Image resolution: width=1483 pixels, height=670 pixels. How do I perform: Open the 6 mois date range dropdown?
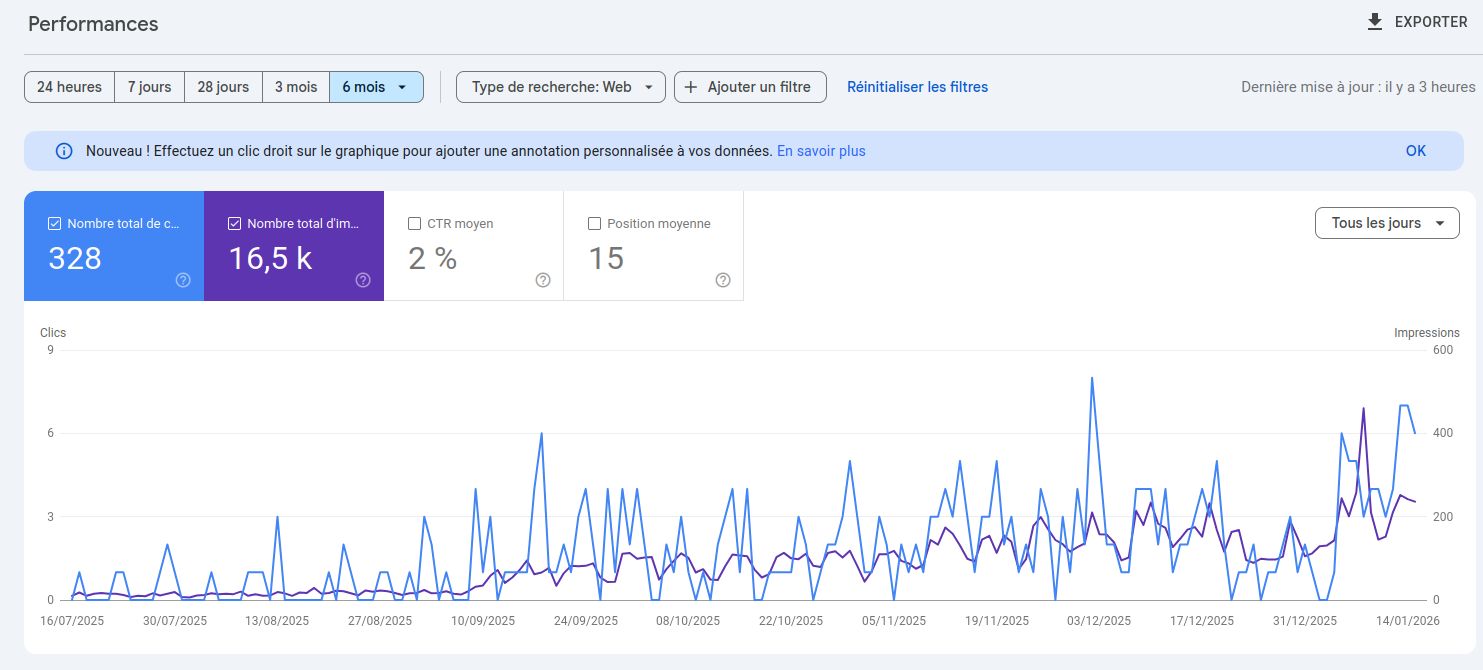pos(375,87)
